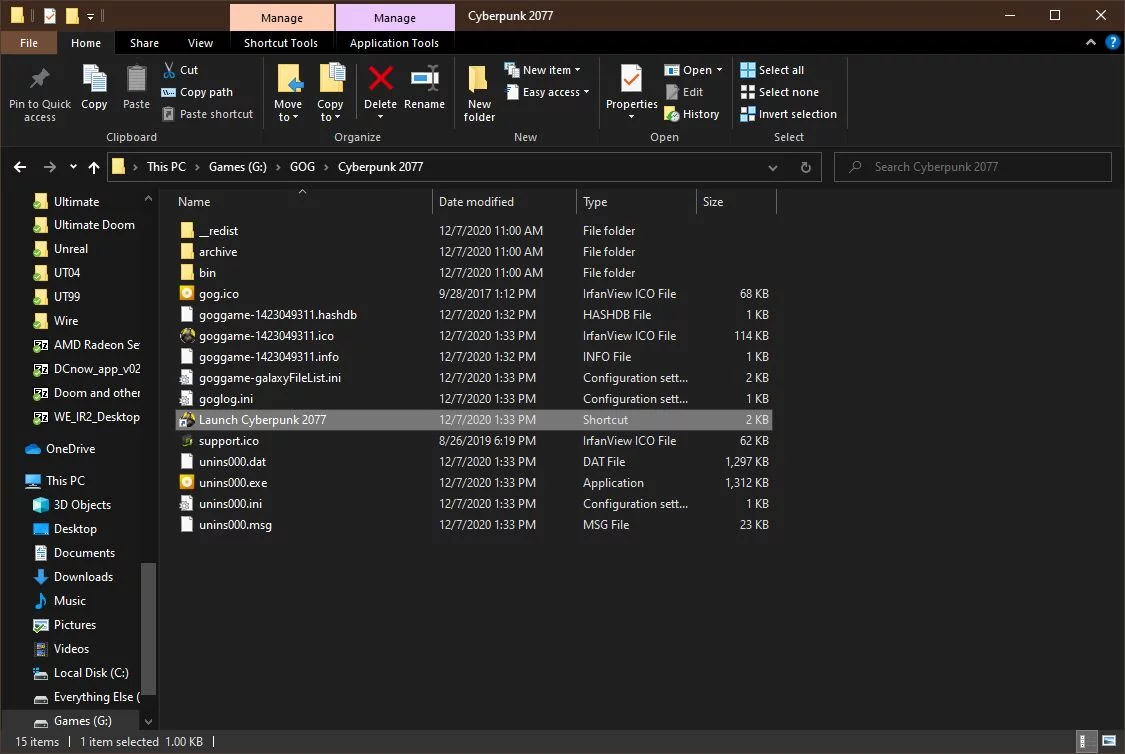Go Forward with right arrow
The width and height of the screenshot is (1125, 754).
tap(50, 167)
